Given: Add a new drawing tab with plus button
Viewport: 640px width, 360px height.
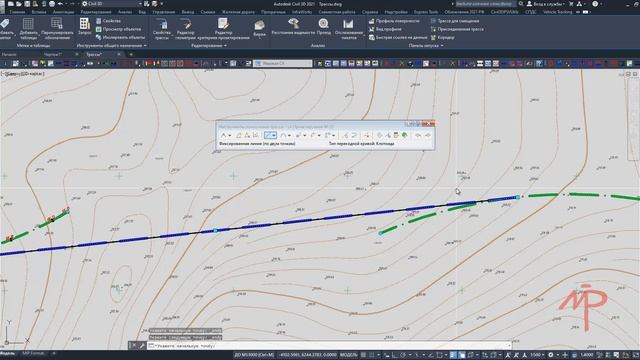Looking at the screenshot, I should [131, 54].
